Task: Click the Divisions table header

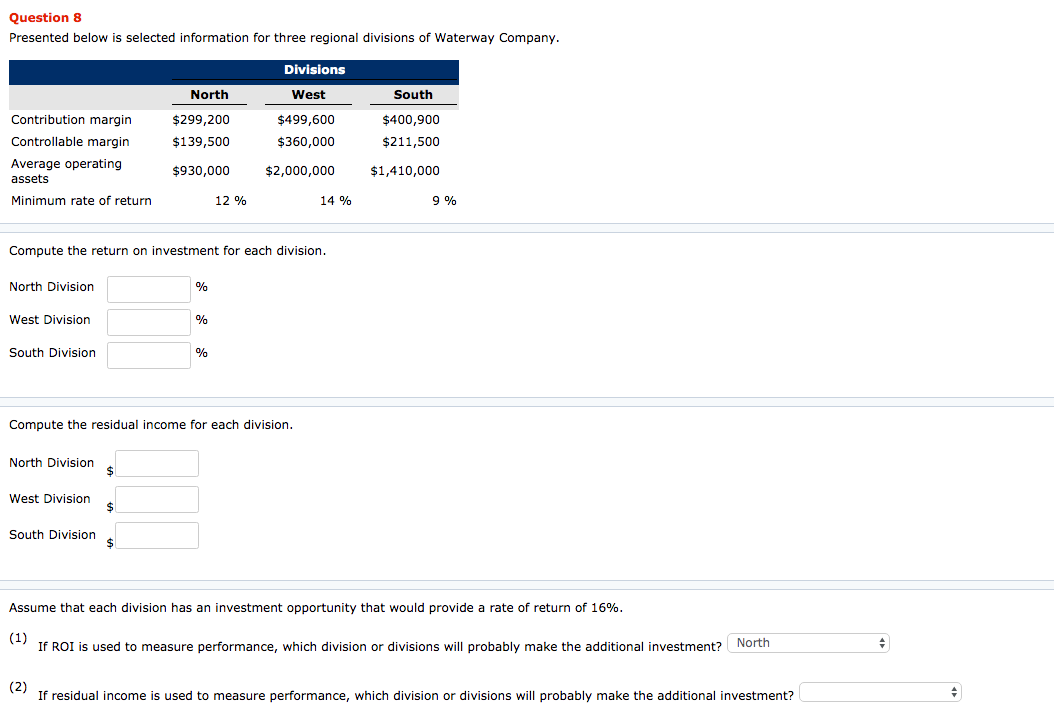Action: click(x=315, y=70)
